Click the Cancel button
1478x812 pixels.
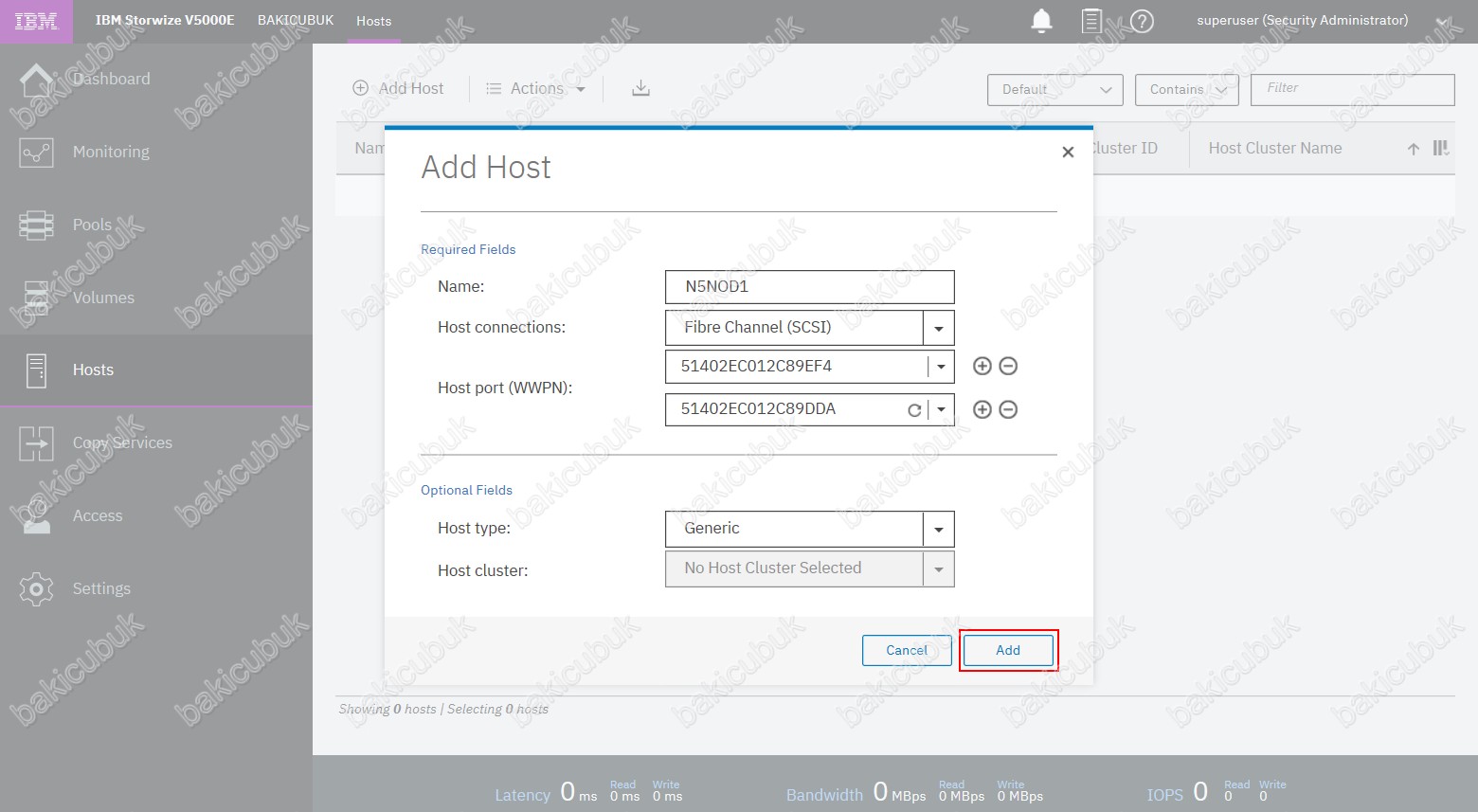click(907, 650)
